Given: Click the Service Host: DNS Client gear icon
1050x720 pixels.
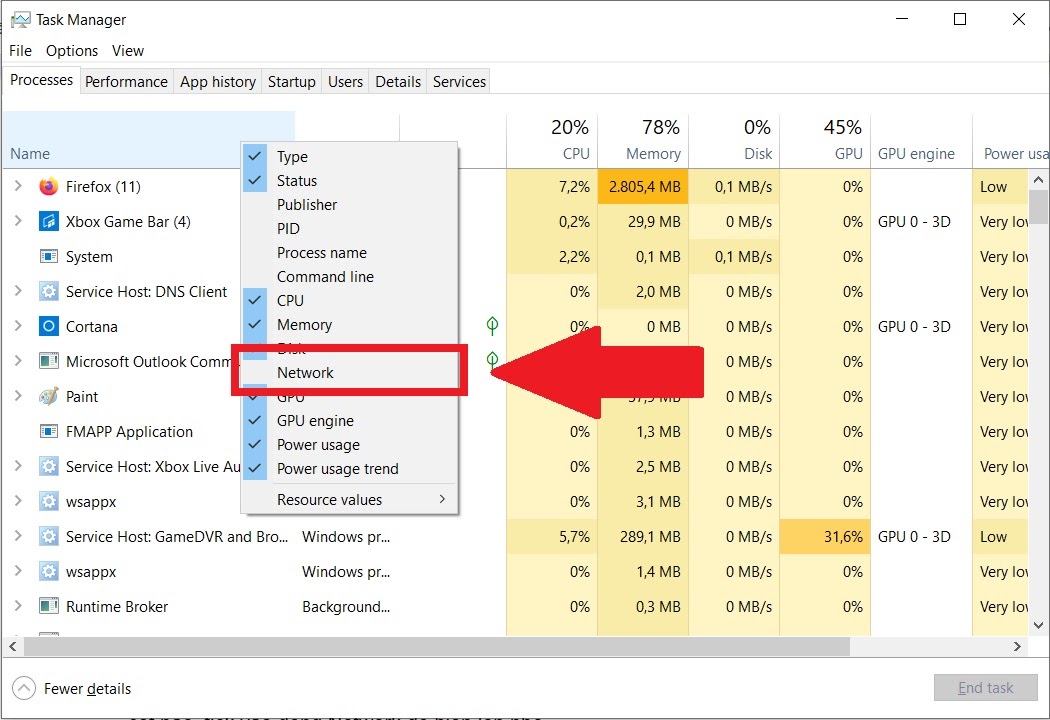Looking at the screenshot, I should pos(48,291).
